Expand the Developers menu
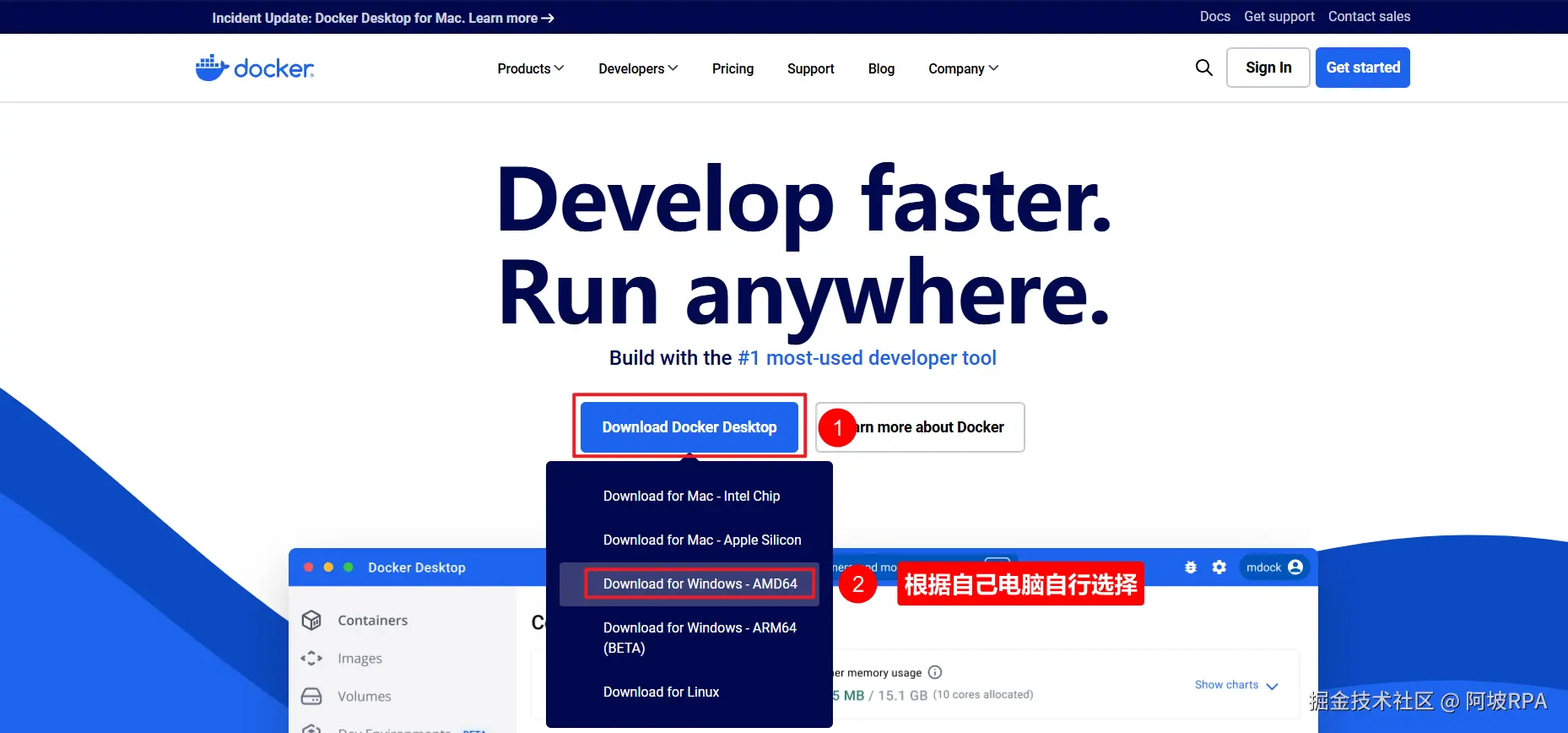This screenshot has width=1568, height=733. (x=638, y=68)
